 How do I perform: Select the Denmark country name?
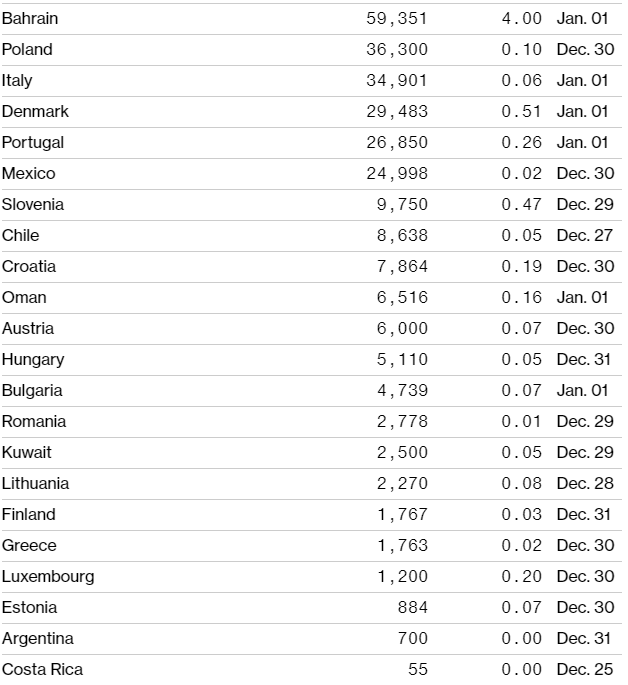pos(35,111)
